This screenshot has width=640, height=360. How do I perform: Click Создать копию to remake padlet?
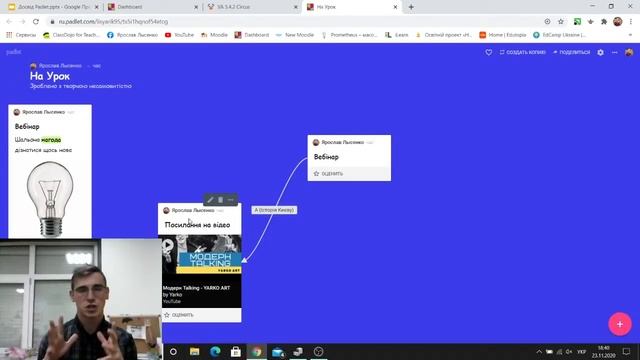point(522,52)
